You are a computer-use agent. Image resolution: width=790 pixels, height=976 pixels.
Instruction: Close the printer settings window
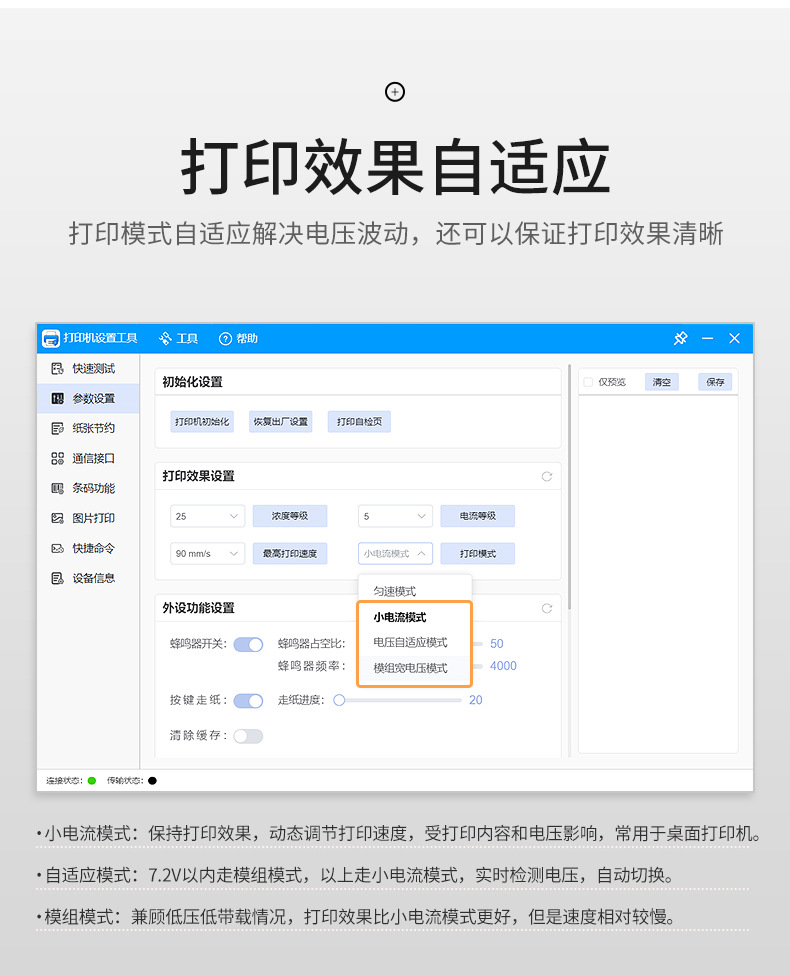click(x=735, y=338)
